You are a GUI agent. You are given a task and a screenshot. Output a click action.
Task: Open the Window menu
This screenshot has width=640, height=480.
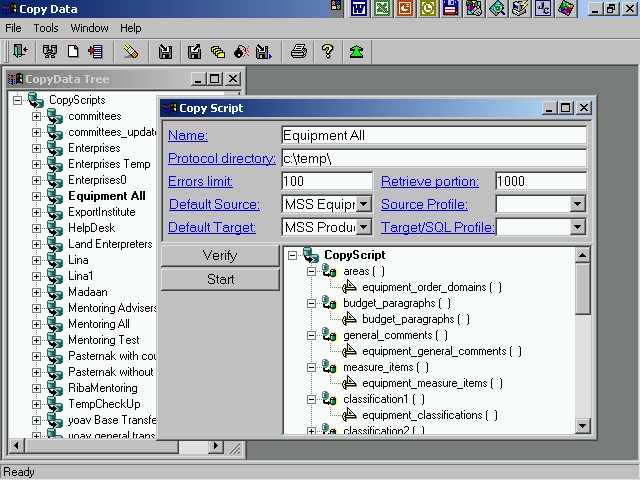tap(89, 28)
